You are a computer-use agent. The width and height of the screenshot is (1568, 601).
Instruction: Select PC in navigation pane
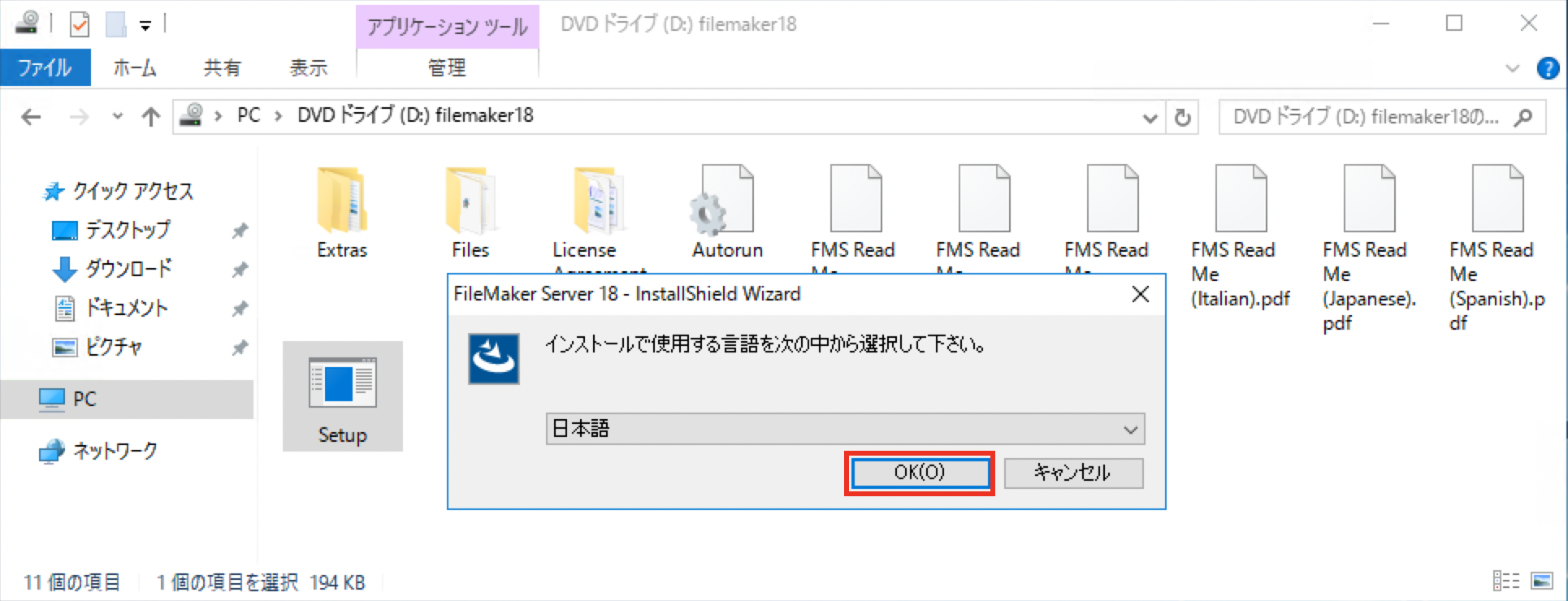(x=127, y=399)
